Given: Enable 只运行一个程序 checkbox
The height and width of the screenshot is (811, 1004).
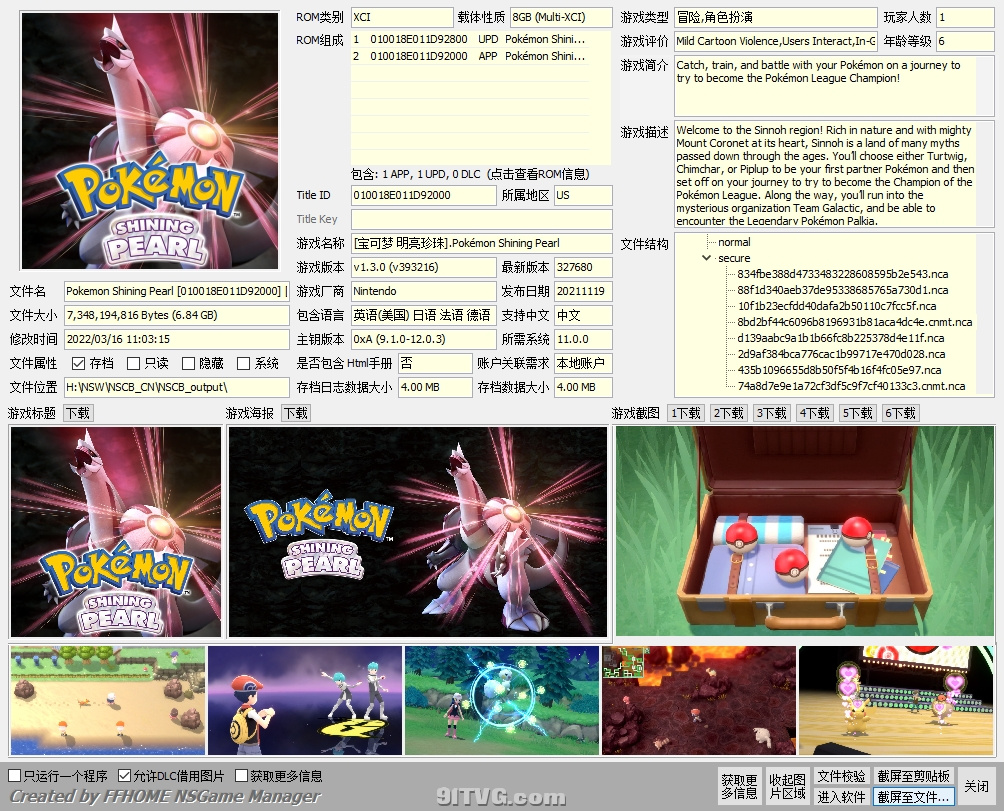Looking at the screenshot, I should (x=14, y=776).
